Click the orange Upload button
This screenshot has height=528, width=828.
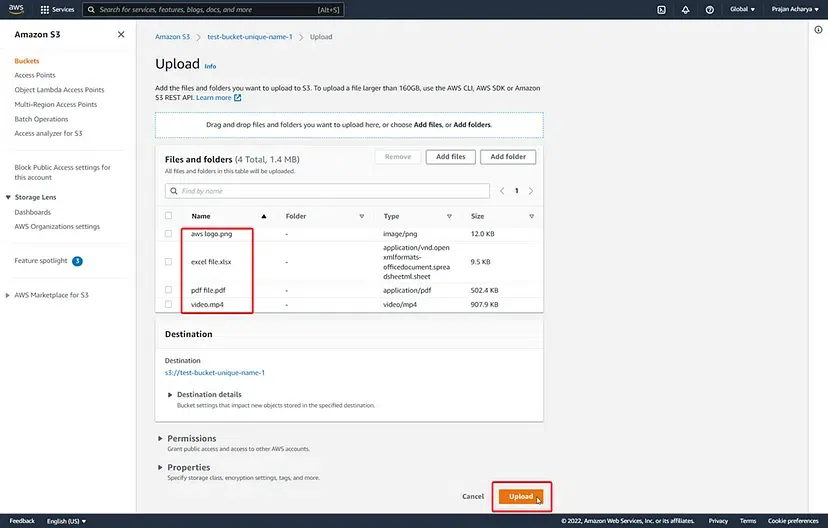click(521, 496)
